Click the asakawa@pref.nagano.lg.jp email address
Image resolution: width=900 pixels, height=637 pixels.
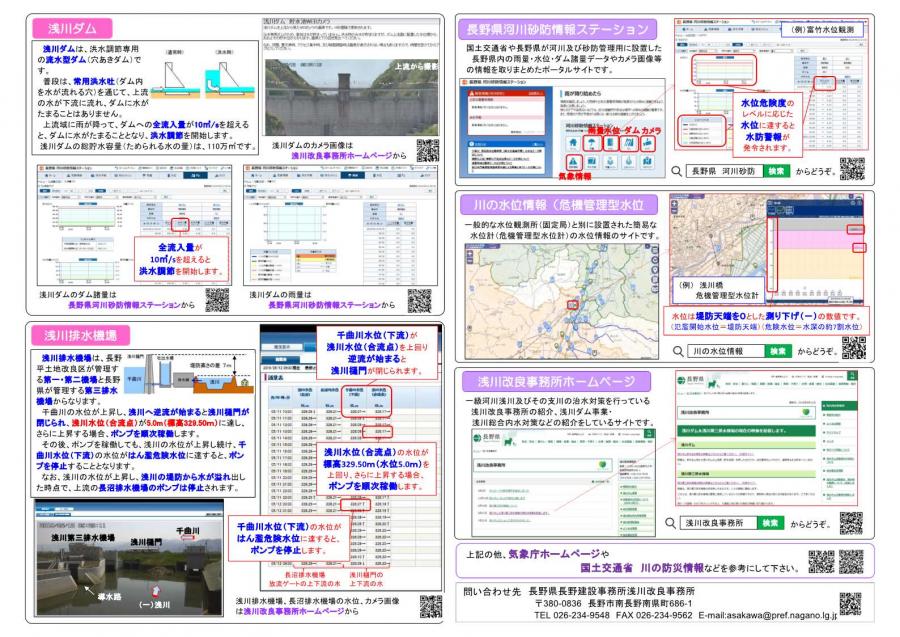782,615
